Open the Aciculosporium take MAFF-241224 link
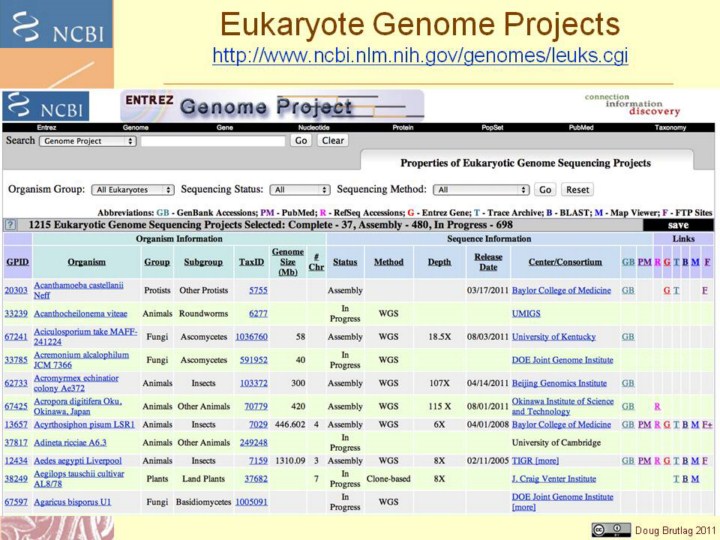 coord(85,337)
